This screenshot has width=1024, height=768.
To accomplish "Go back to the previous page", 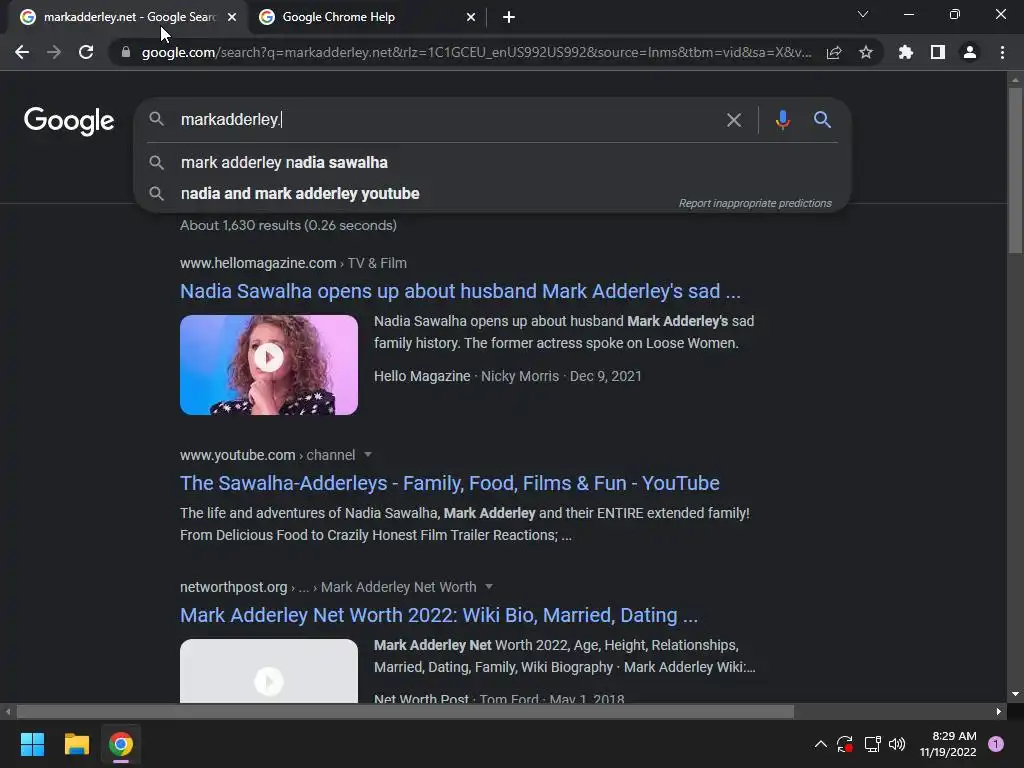I will (x=22, y=52).
